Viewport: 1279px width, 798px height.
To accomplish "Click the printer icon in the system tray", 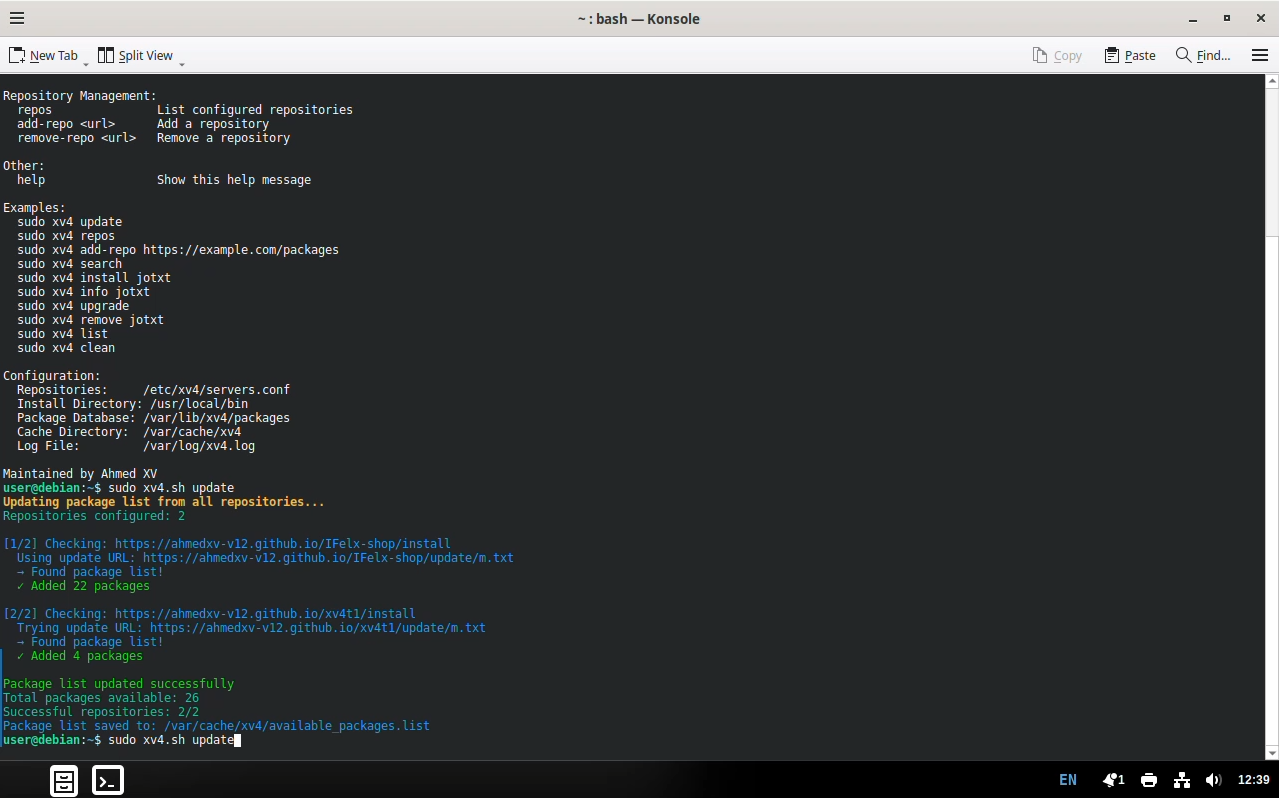I will tap(1148, 780).
